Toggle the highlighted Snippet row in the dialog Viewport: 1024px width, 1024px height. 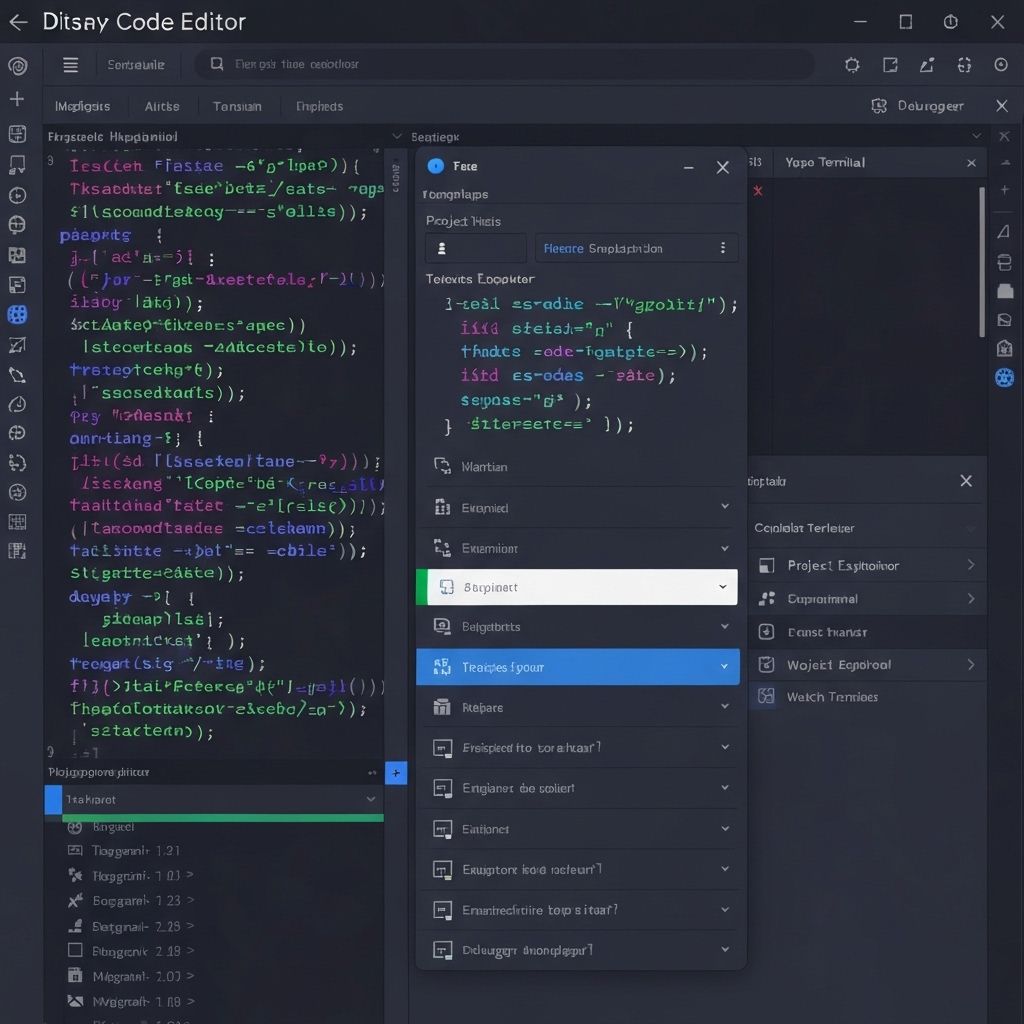tap(577, 587)
